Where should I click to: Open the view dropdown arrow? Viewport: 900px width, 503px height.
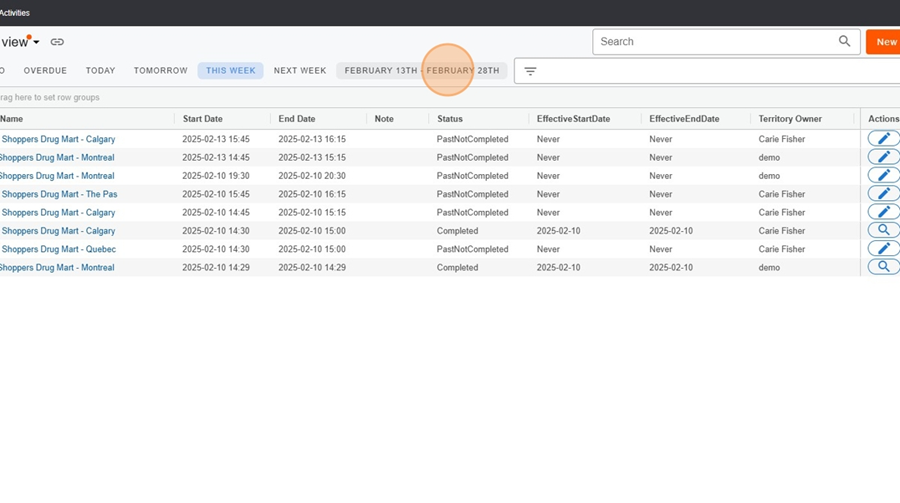tap(36, 42)
